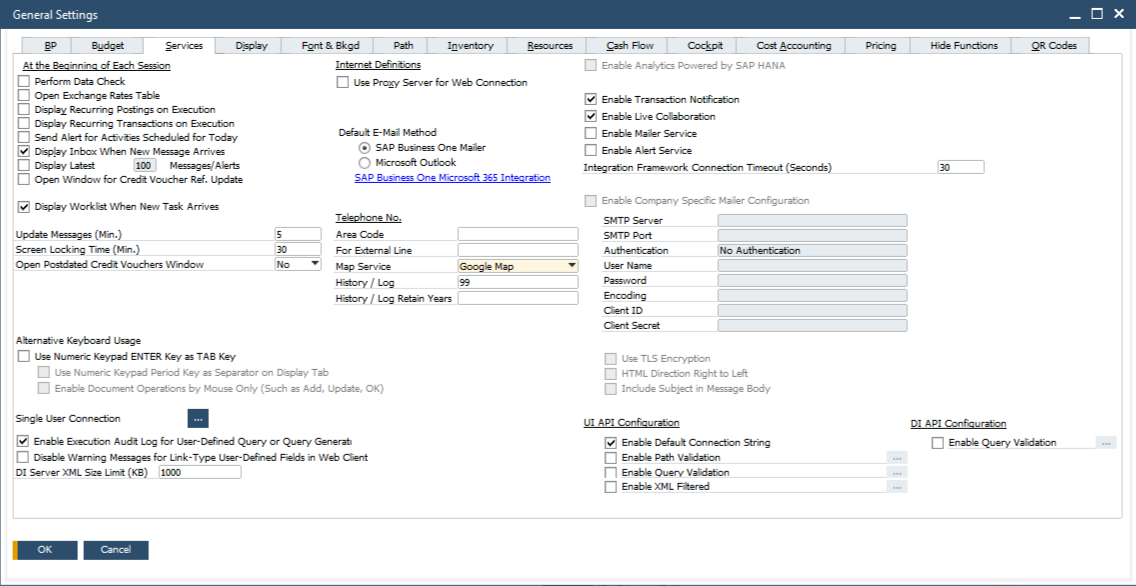The width and height of the screenshot is (1136, 586).
Task: Open the Cockpit tab
Action: 705,46
